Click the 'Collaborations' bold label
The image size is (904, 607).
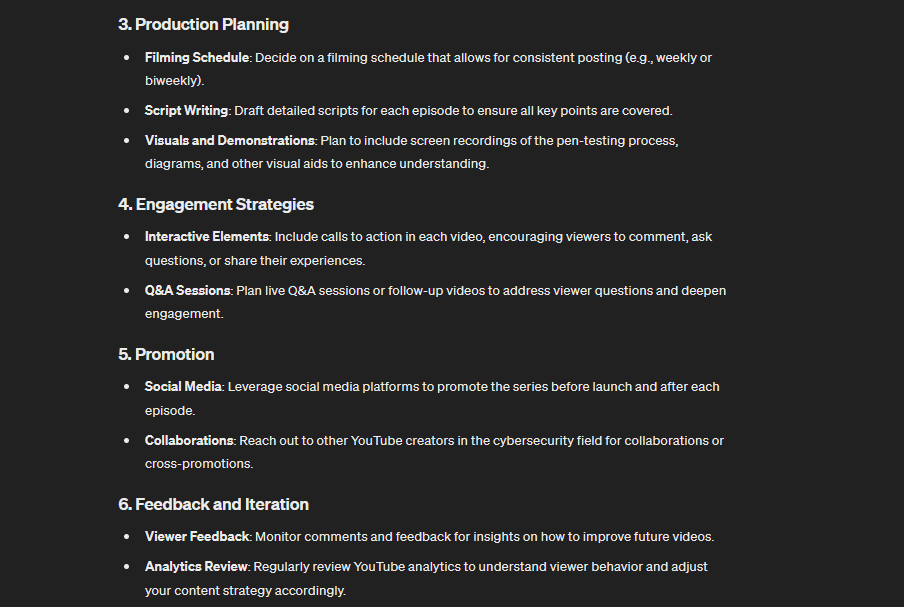coord(189,440)
